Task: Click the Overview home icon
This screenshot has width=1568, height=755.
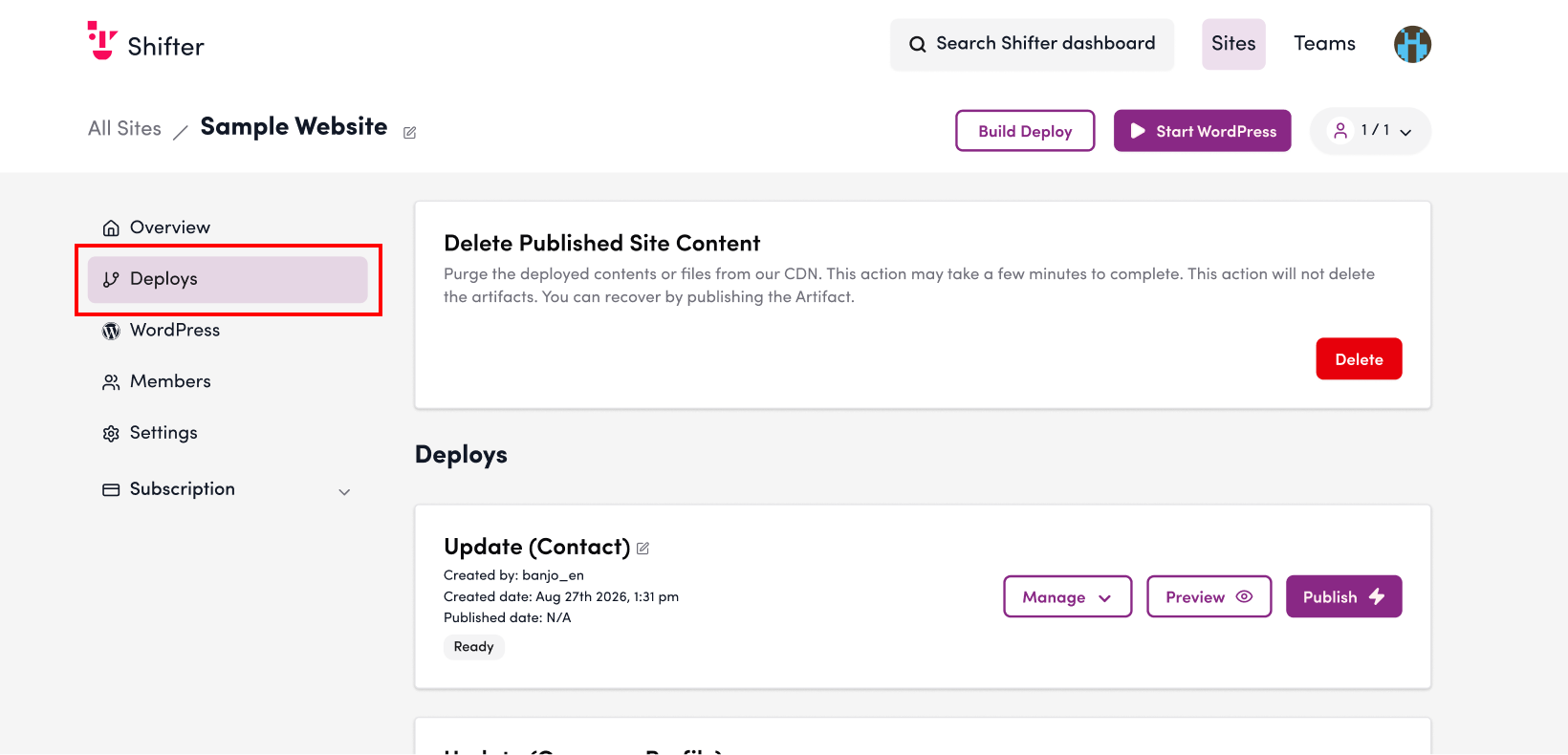Action: coord(111,227)
